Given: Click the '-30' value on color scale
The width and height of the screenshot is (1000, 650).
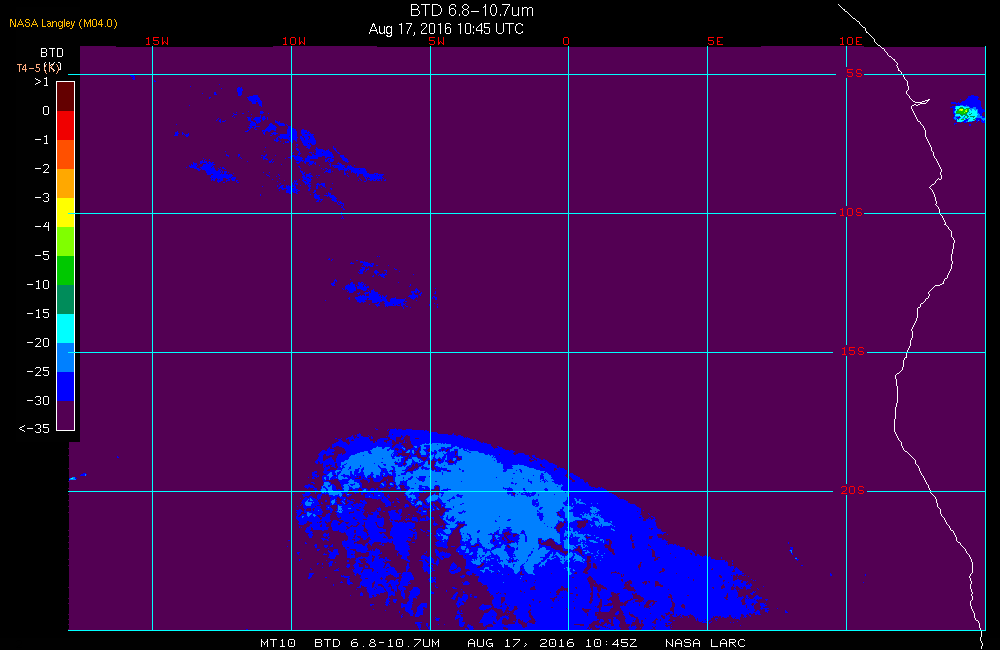Looking at the screenshot, I should (x=38, y=401).
